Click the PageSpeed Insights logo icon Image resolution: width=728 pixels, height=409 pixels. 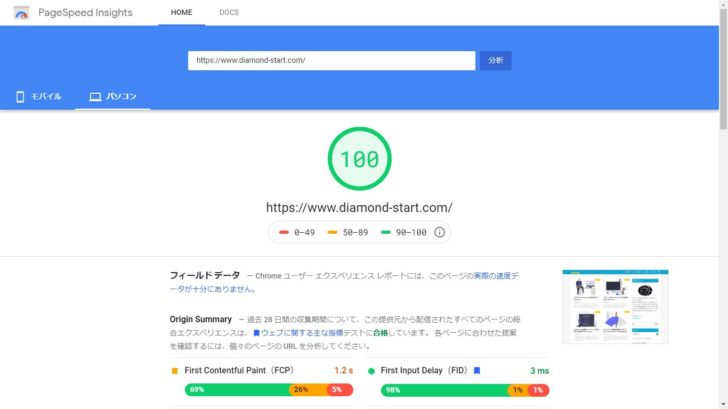click(x=21, y=13)
